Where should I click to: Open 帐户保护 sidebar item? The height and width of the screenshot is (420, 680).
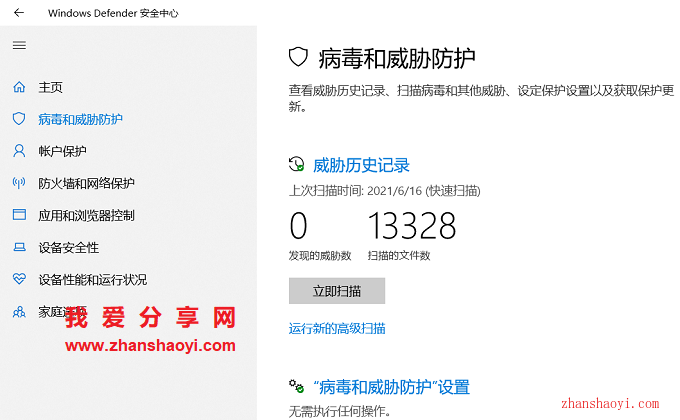62,151
